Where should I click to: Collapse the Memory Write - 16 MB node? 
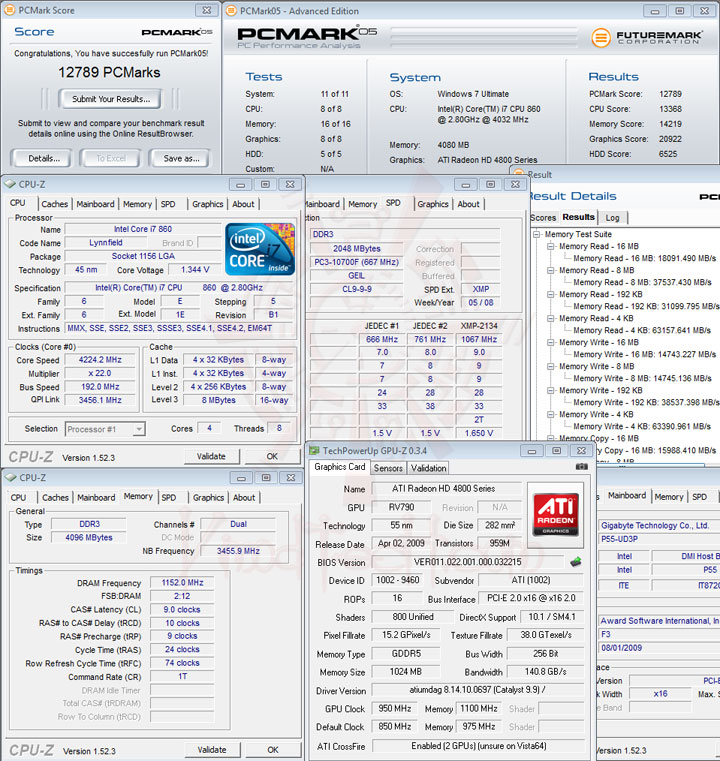[551, 343]
